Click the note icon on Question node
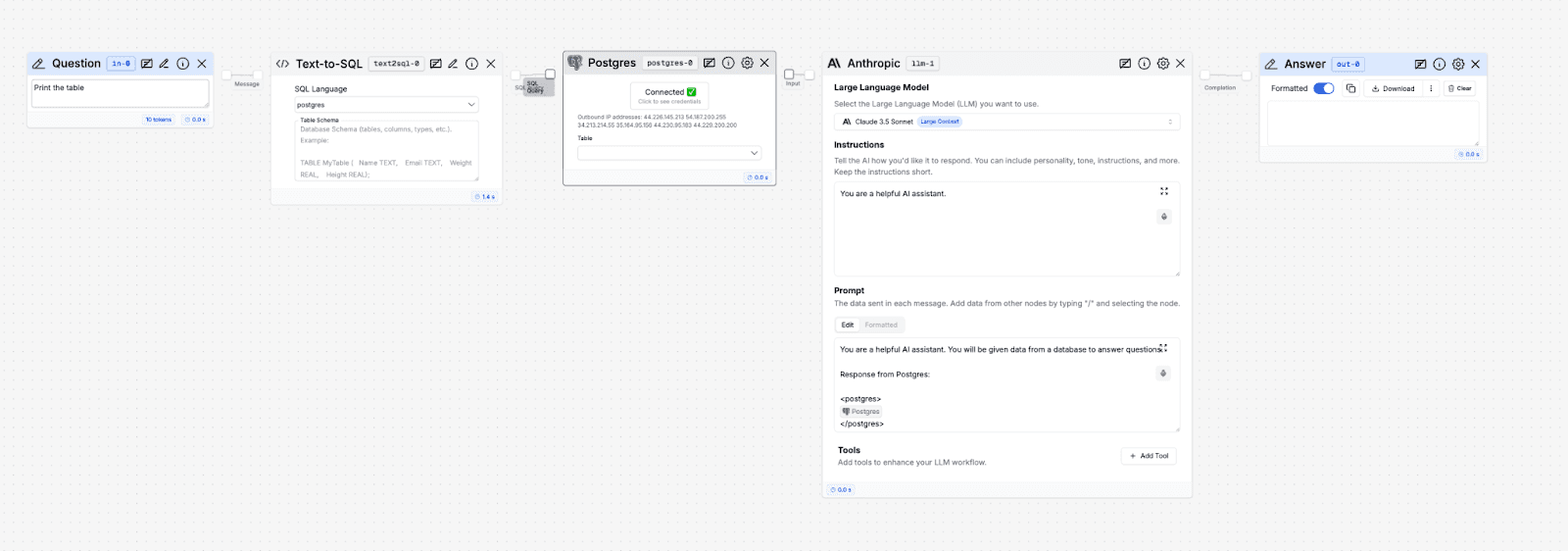This screenshot has width=1568, height=551. (x=147, y=64)
